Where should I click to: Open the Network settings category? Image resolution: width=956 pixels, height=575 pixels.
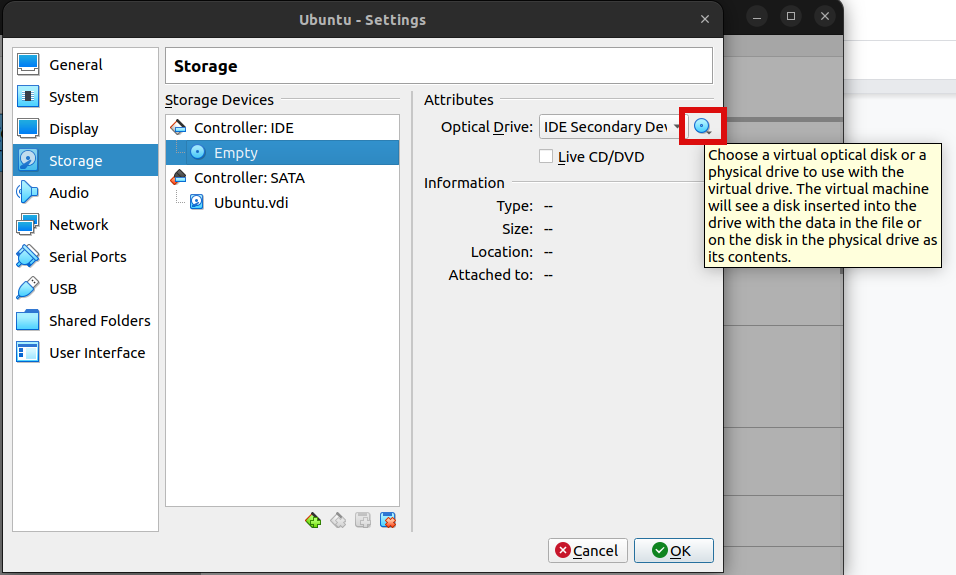click(x=85, y=224)
